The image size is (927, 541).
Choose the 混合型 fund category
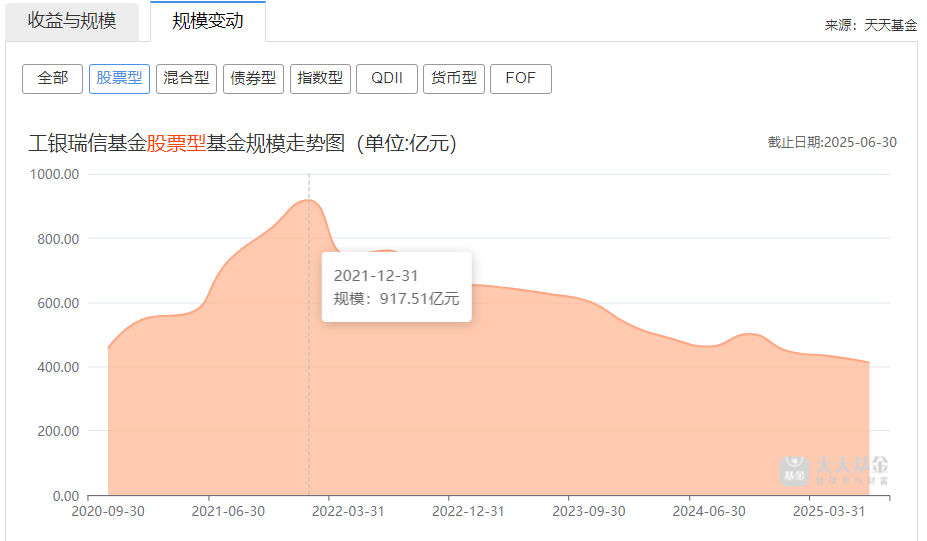pos(186,79)
